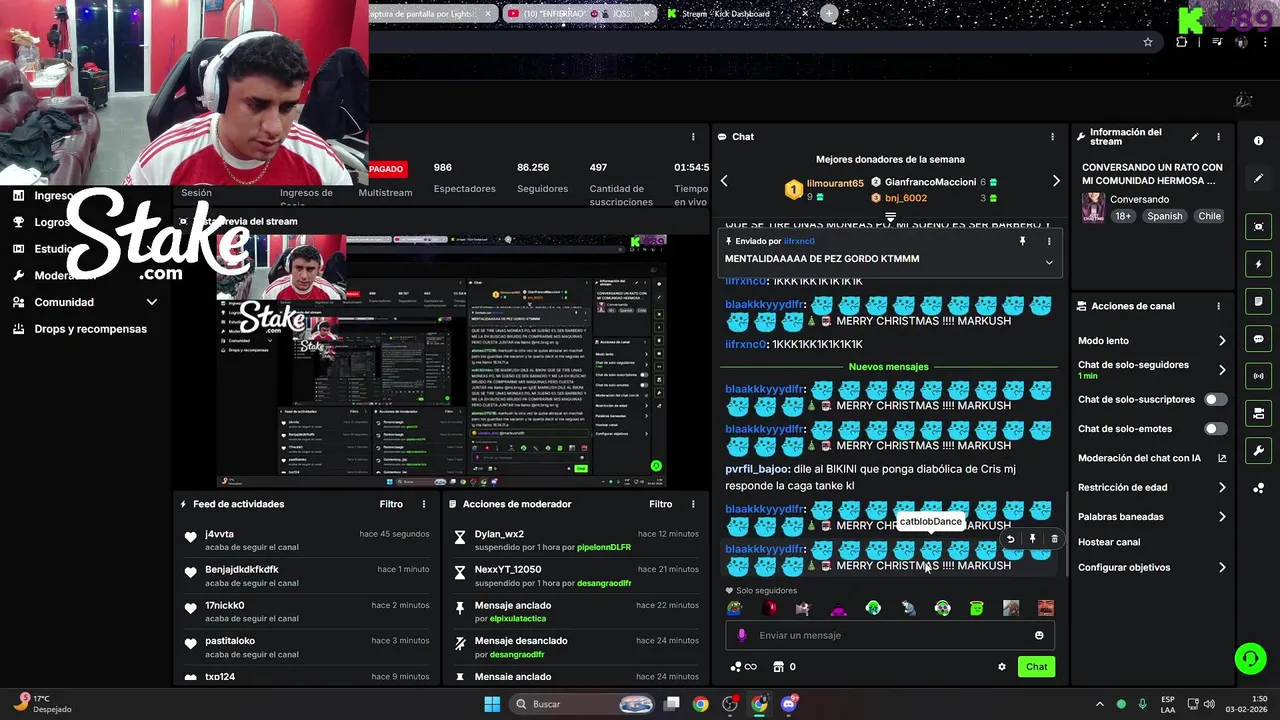
Task: Show previous top donor with left arrow
Action: coord(724,181)
